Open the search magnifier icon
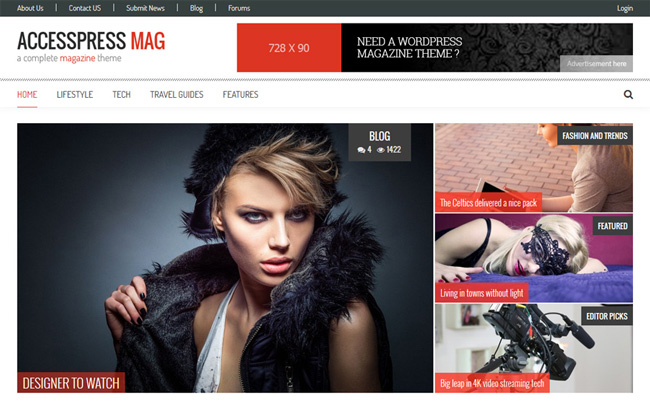This screenshot has height=405, width=650. [x=628, y=95]
